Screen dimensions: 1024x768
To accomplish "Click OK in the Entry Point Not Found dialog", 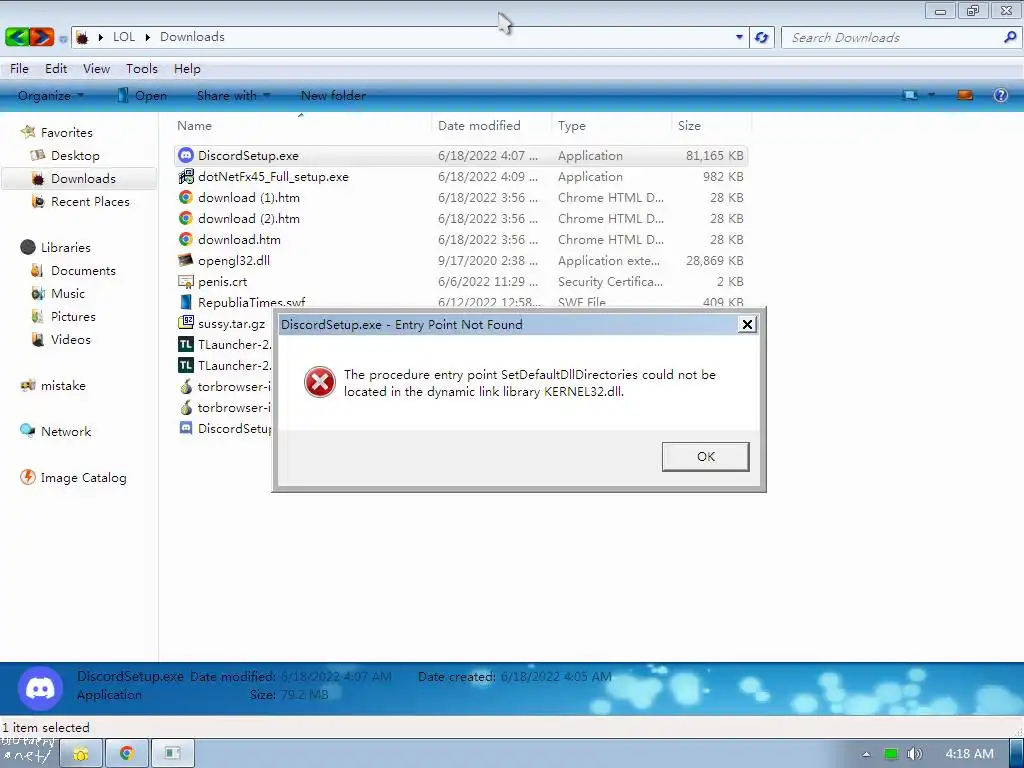I will coord(705,456).
